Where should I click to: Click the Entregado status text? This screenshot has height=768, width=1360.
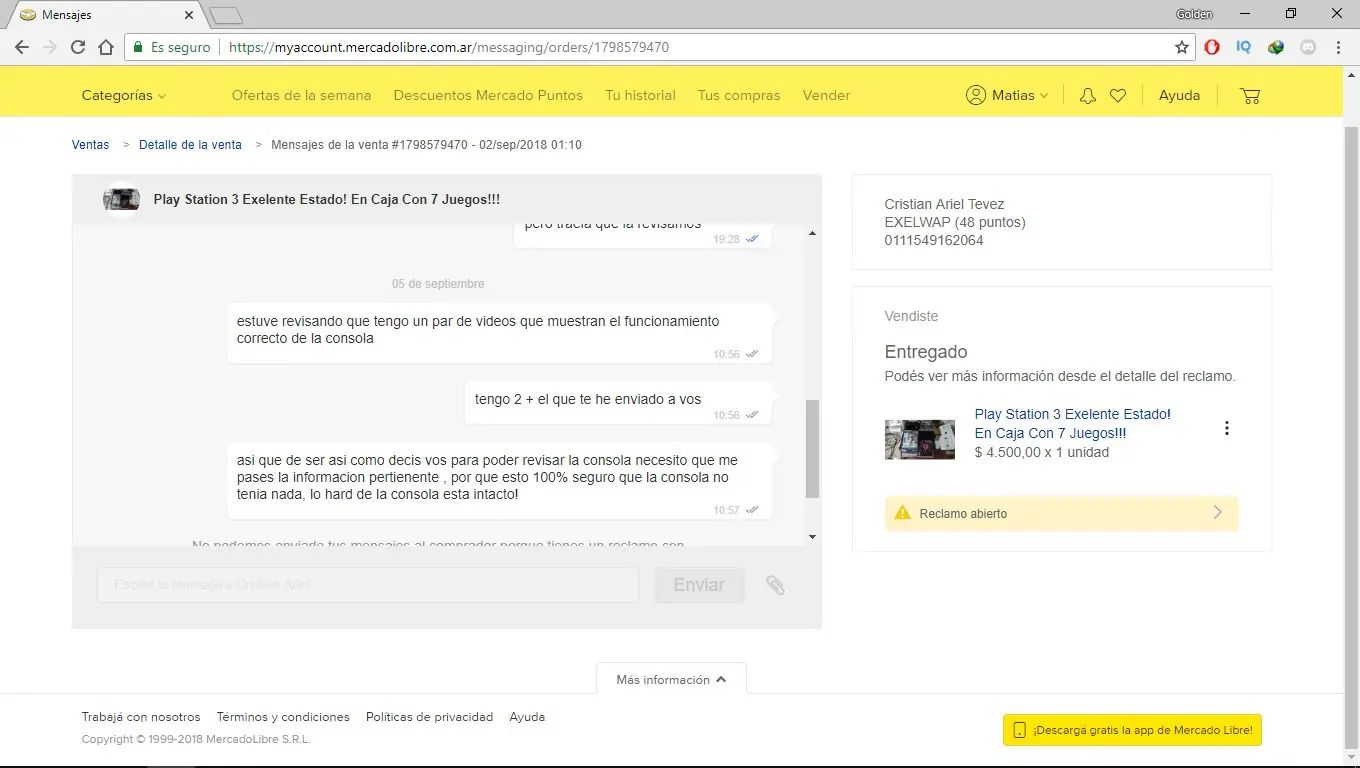coord(926,352)
